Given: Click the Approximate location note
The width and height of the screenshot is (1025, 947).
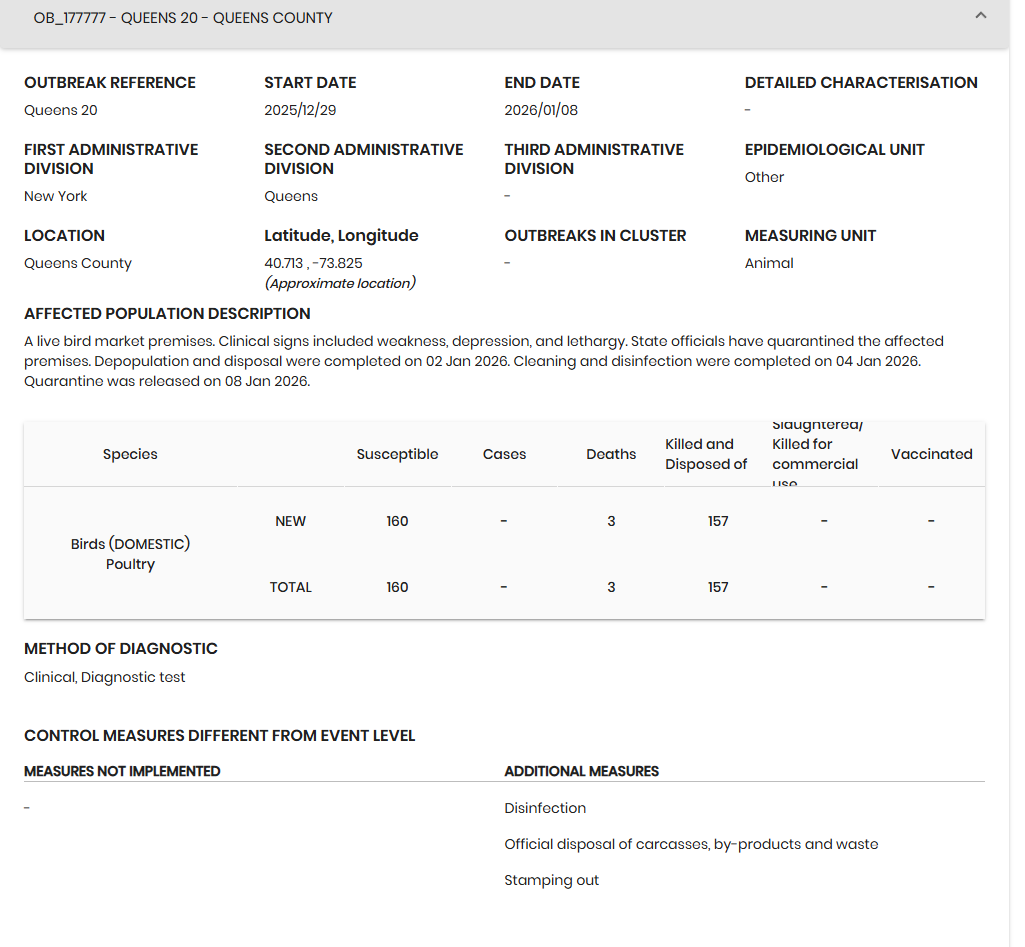Looking at the screenshot, I should 340,283.
